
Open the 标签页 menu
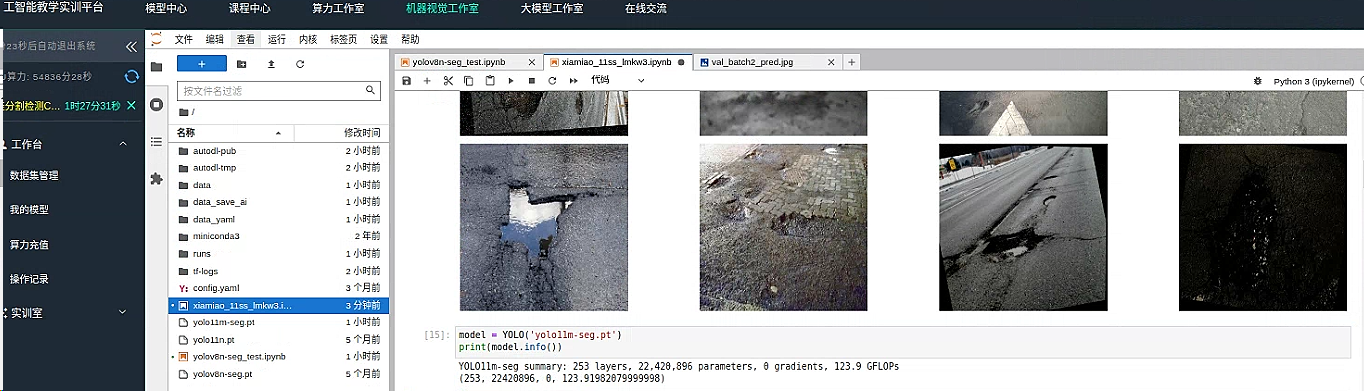(x=344, y=40)
